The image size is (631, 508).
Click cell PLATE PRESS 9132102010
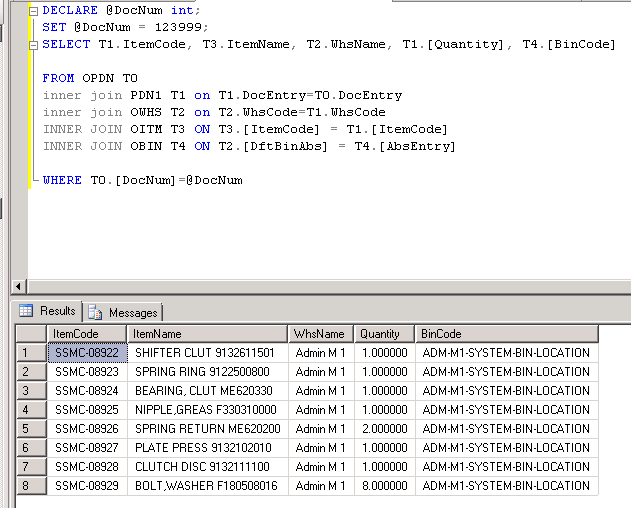208,448
